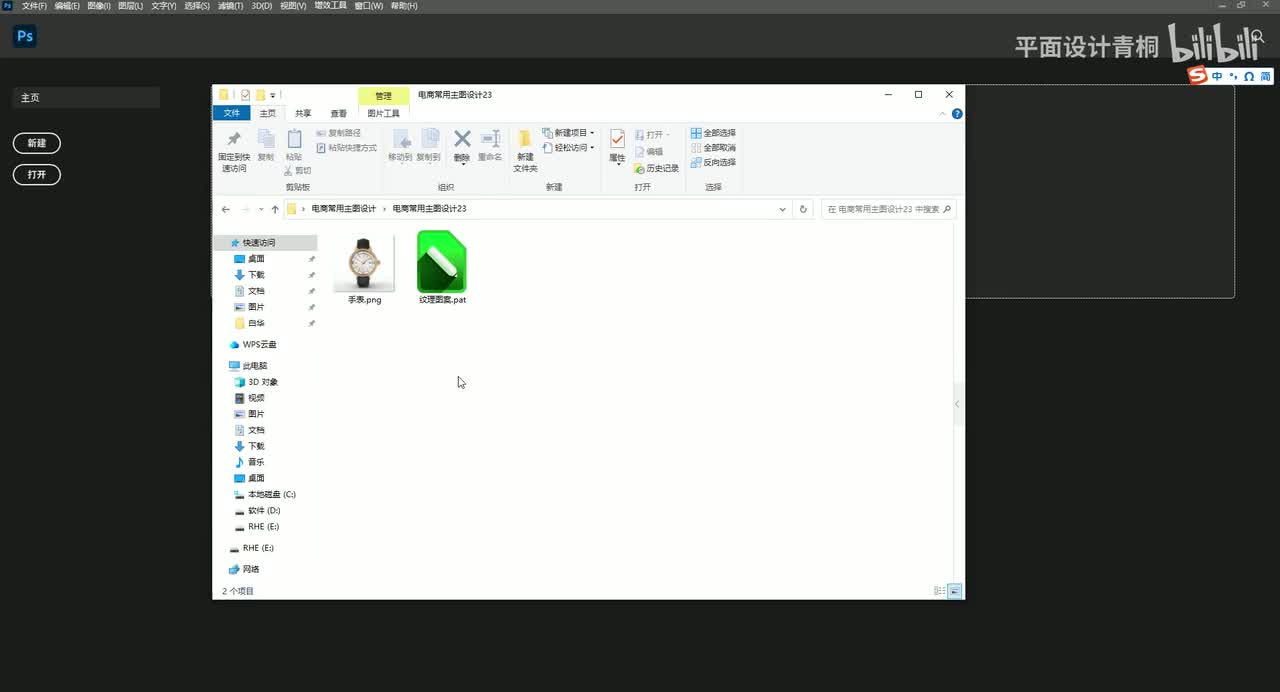Expand the preview pane side arrow
The width and height of the screenshot is (1280, 692).
point(957,404)
